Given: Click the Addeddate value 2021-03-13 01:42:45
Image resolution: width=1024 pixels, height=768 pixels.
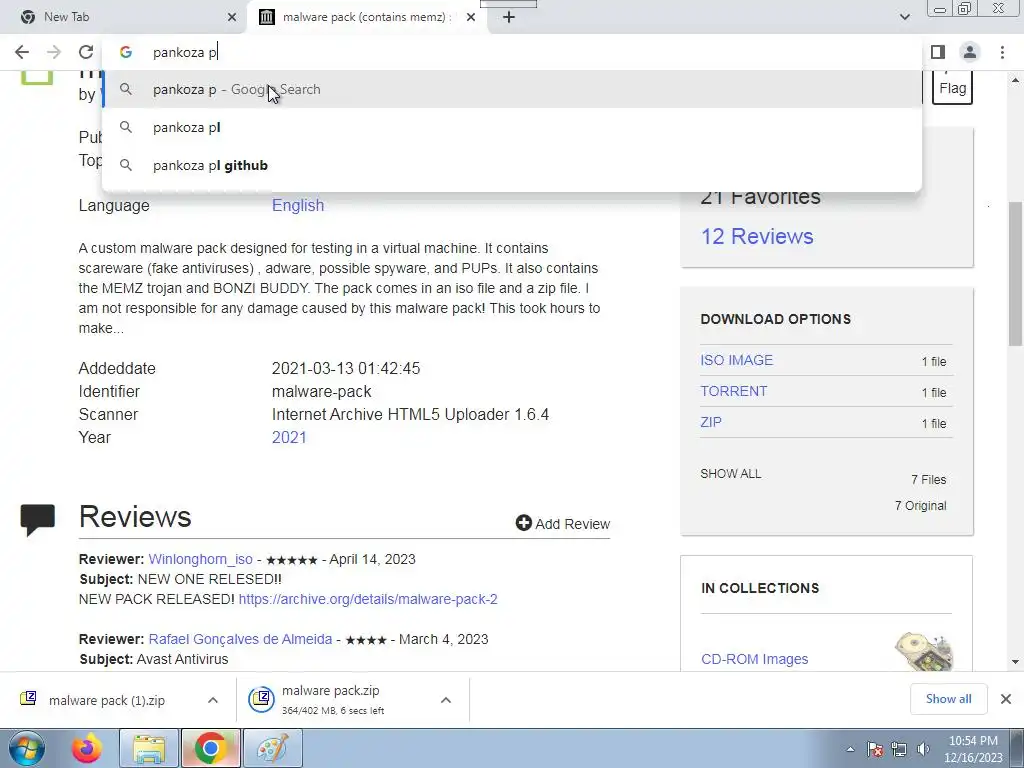Looking at the screenshot, I should pos(345,368).
